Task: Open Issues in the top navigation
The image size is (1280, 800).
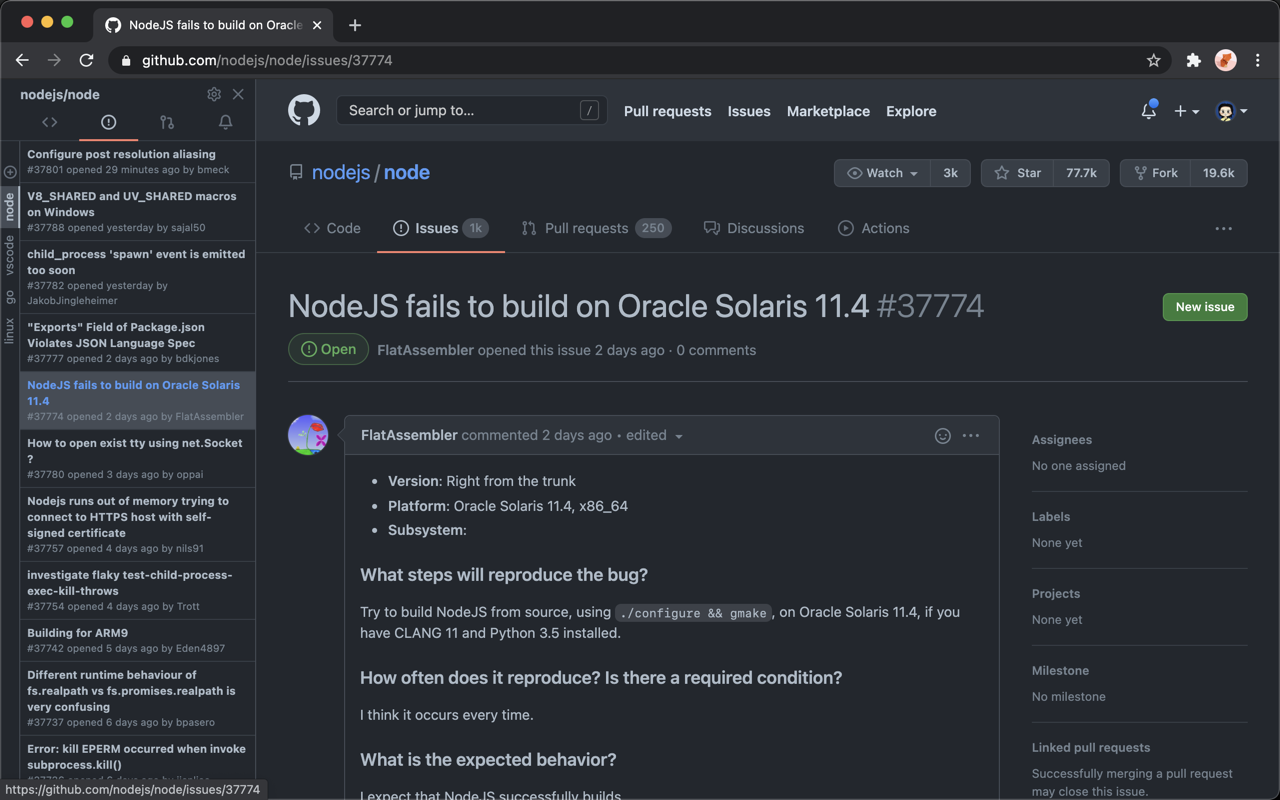Action: click(x=749, y=111)
